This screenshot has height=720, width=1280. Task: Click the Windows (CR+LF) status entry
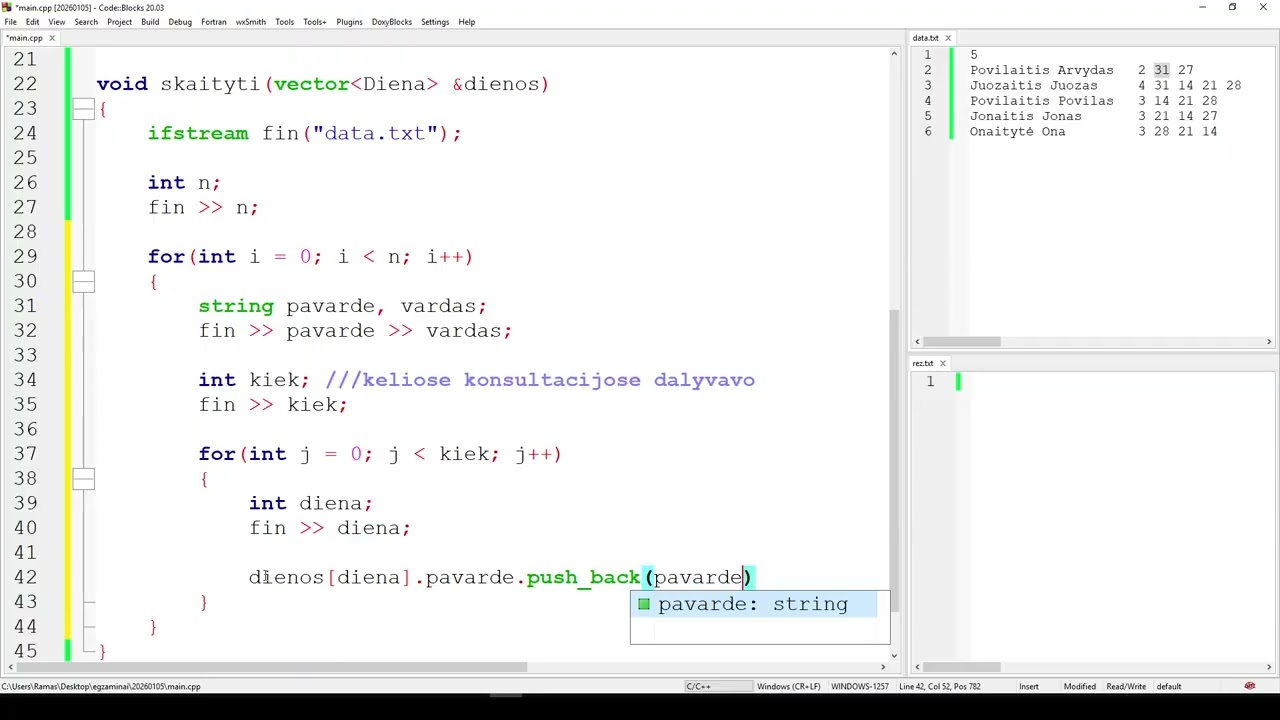click(x=788, y=686)
